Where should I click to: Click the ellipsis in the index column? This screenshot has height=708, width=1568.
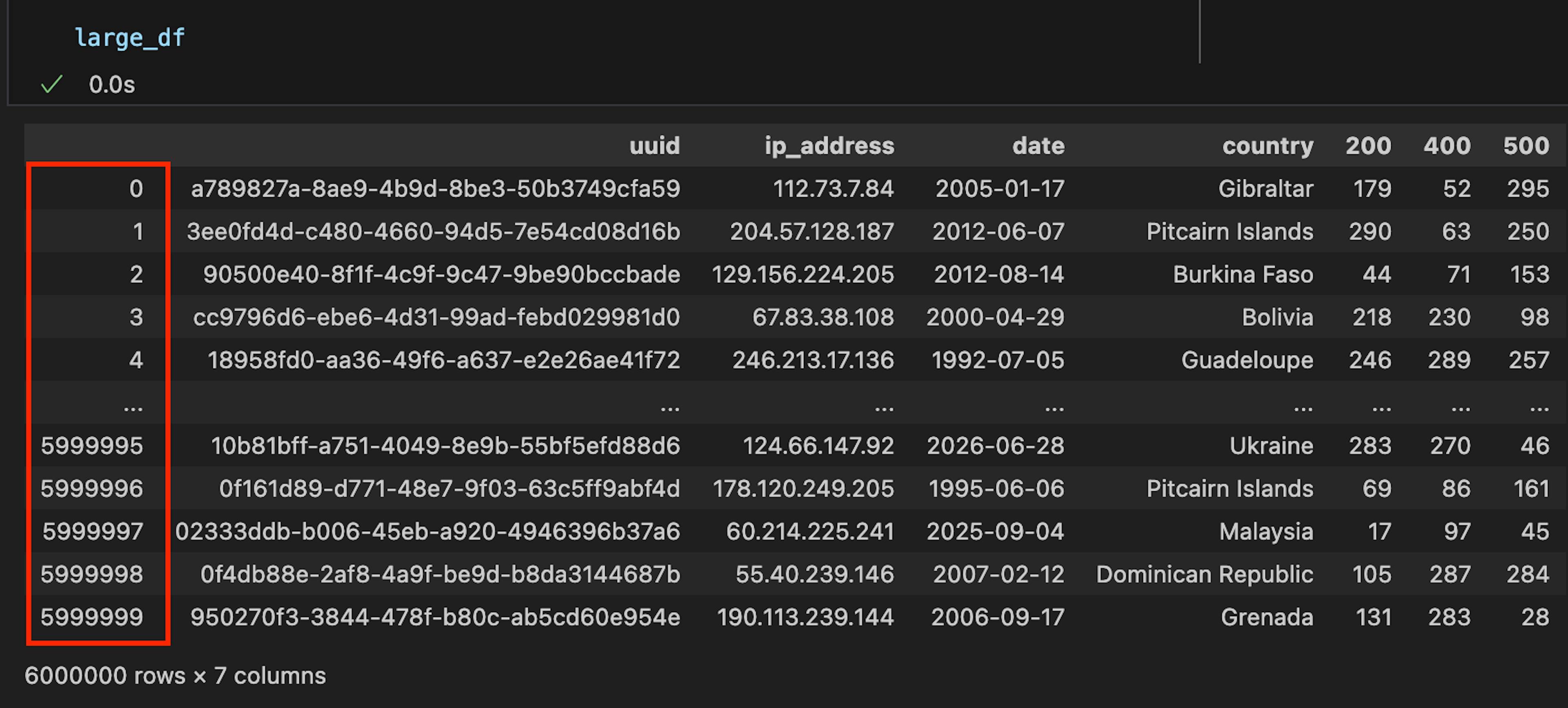pyautogui.click(x=133, y=406)
